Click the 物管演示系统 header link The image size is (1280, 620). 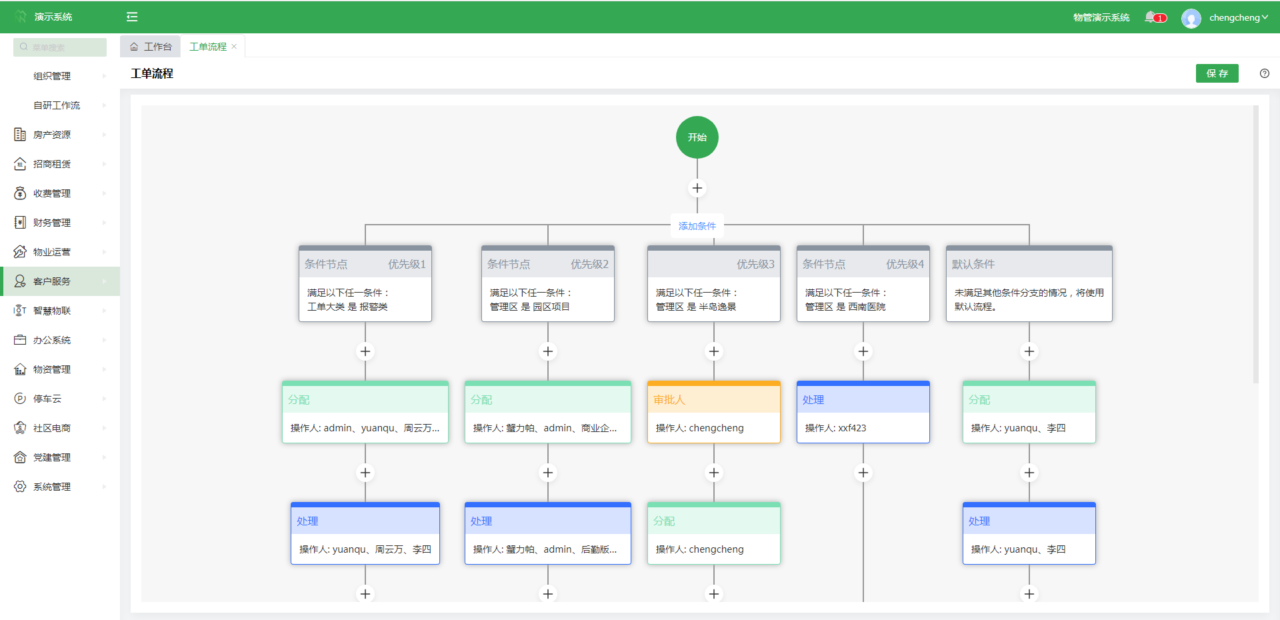[1101, 17]
